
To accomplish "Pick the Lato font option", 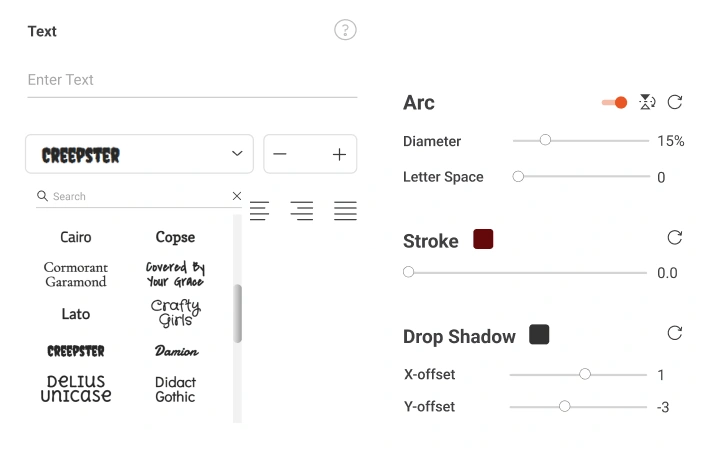I will pos(76,314).
